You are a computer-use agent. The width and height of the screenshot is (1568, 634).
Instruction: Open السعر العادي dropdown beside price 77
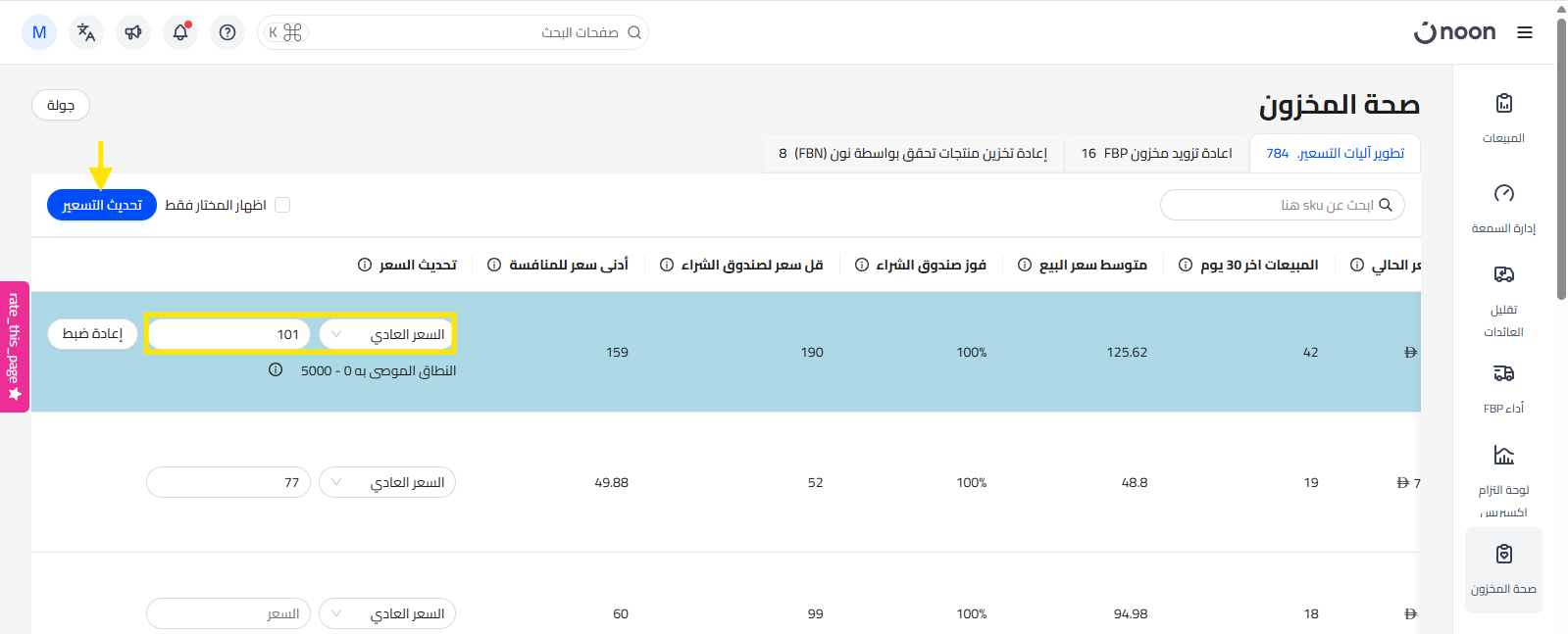pos(387,482)
